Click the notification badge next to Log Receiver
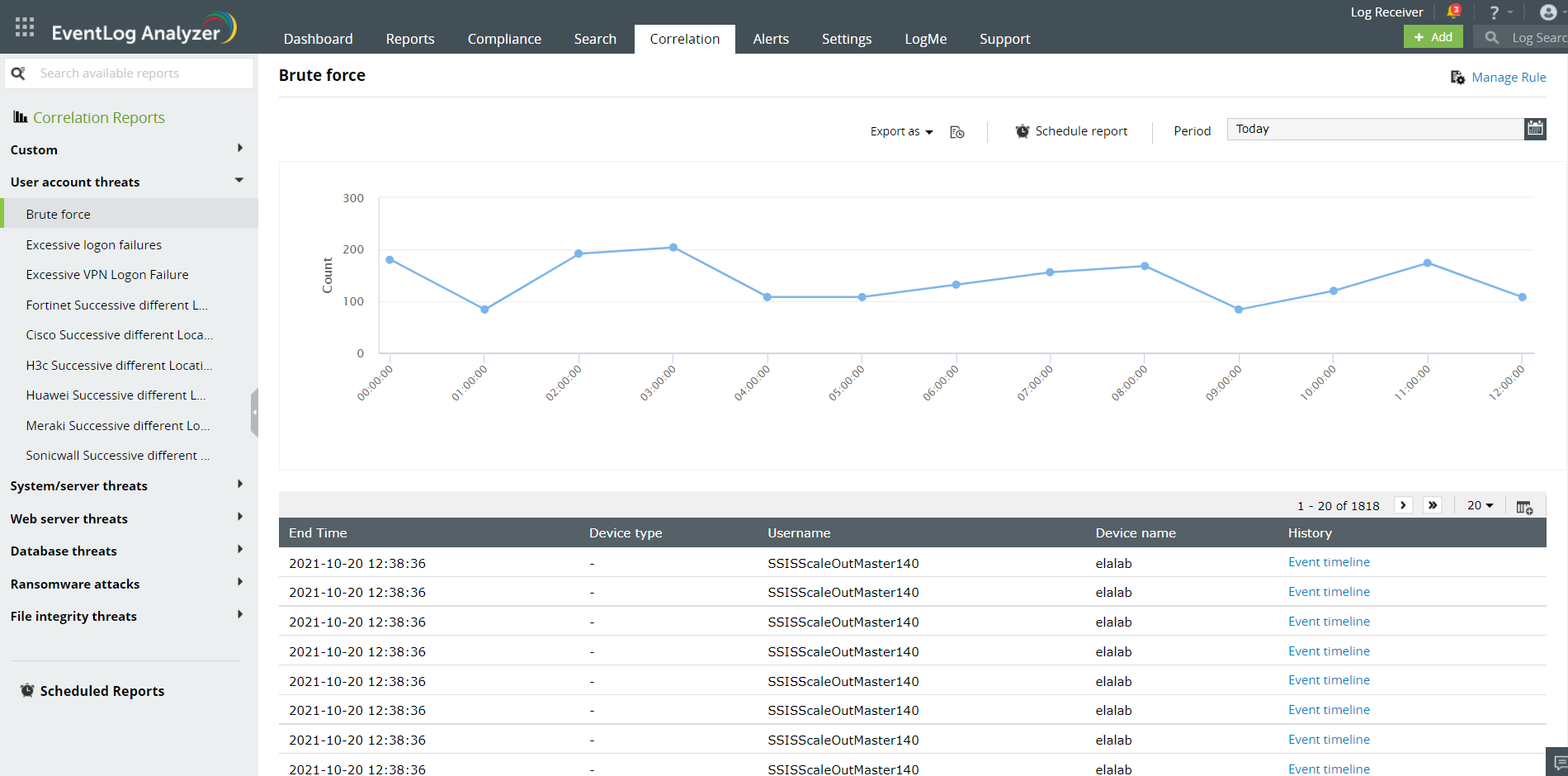The width and height of the screenshot is (1568, 776). point(1455,11)
